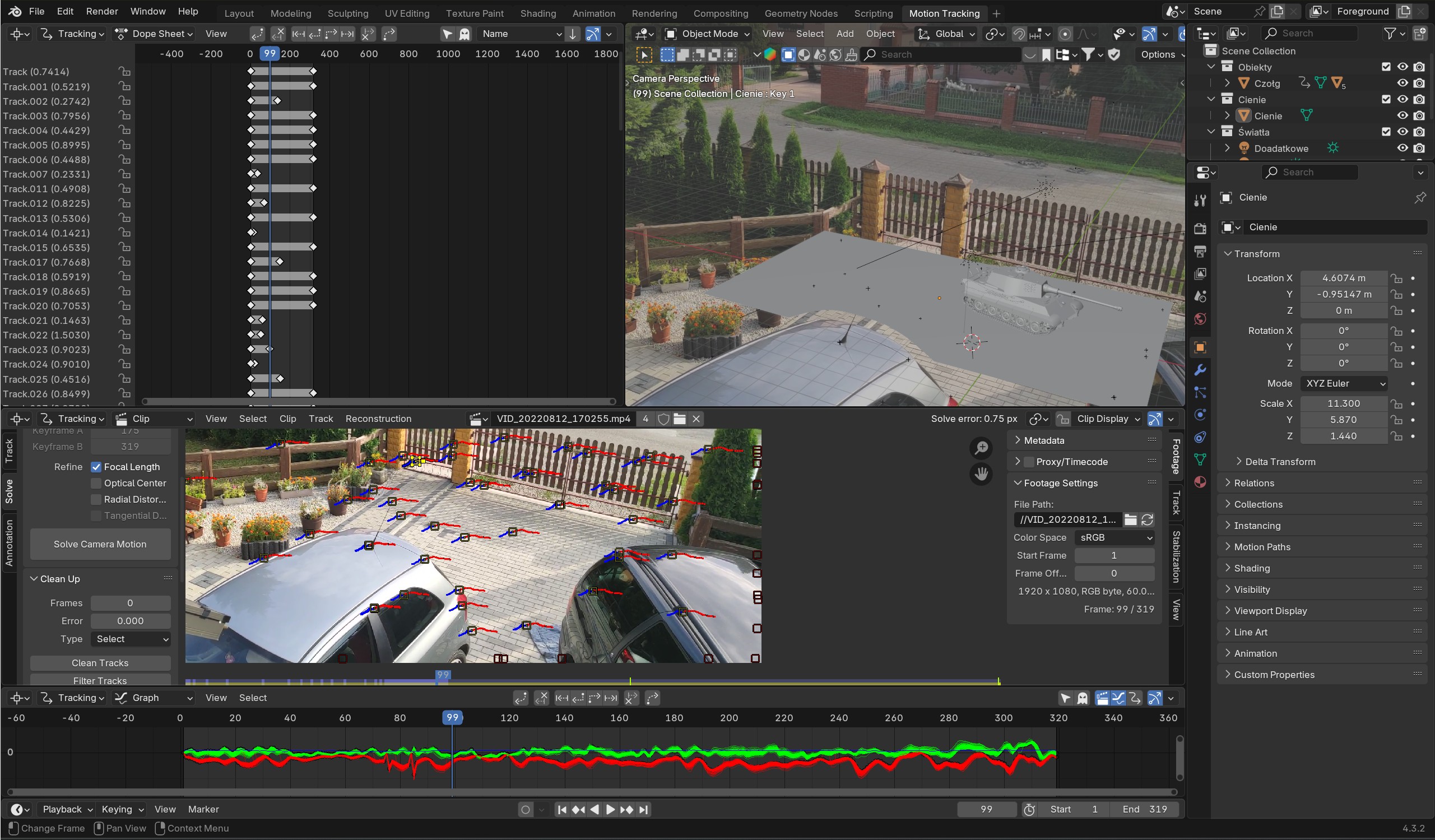Enable Optical Center refine checkbox
This screenshot has height=840, width=1435.
tap(96, 483)
